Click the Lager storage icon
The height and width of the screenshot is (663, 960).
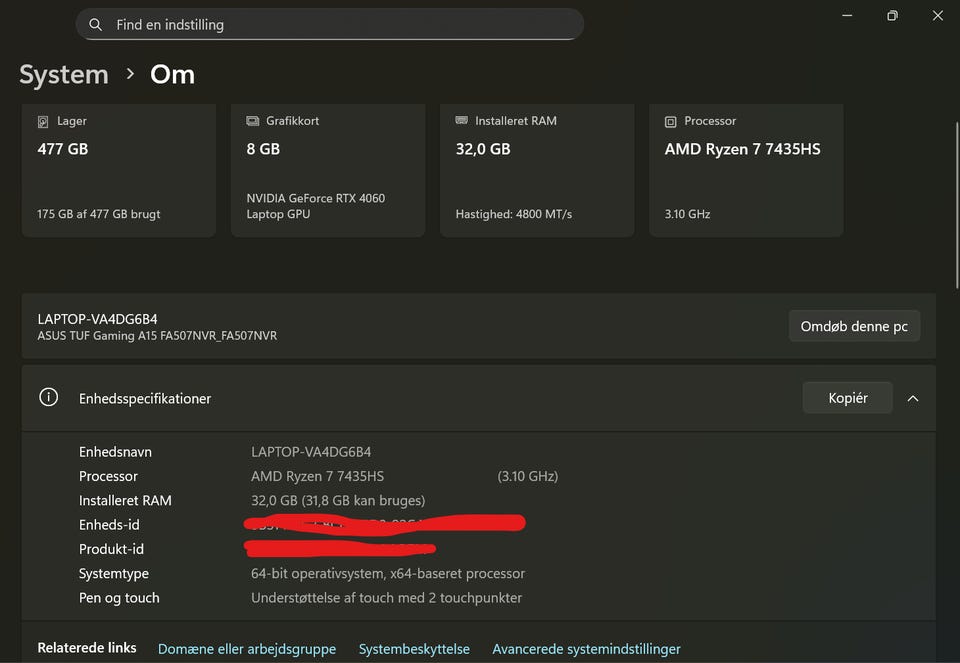[x=43, y=121]
